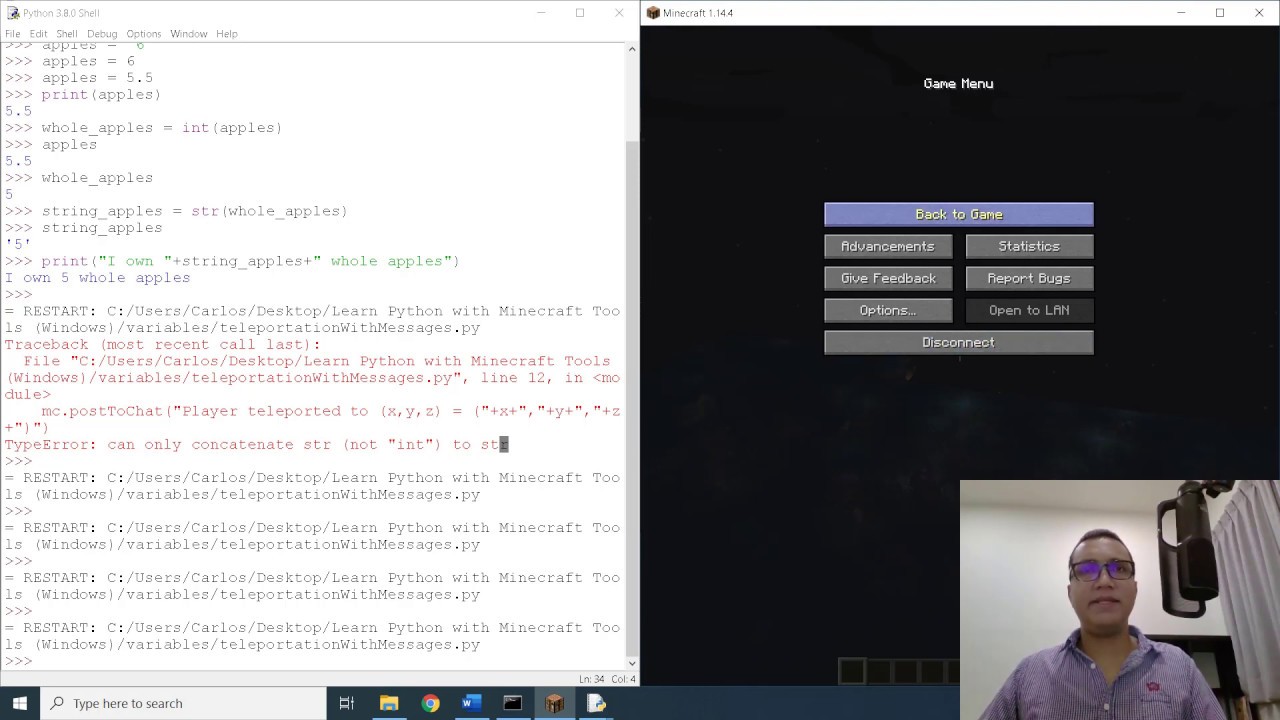The image size is (1280, 720).
Task: Open Statistics in Minecraft Game Menu
Action: pyautogui.click(x=1029, y=246)
